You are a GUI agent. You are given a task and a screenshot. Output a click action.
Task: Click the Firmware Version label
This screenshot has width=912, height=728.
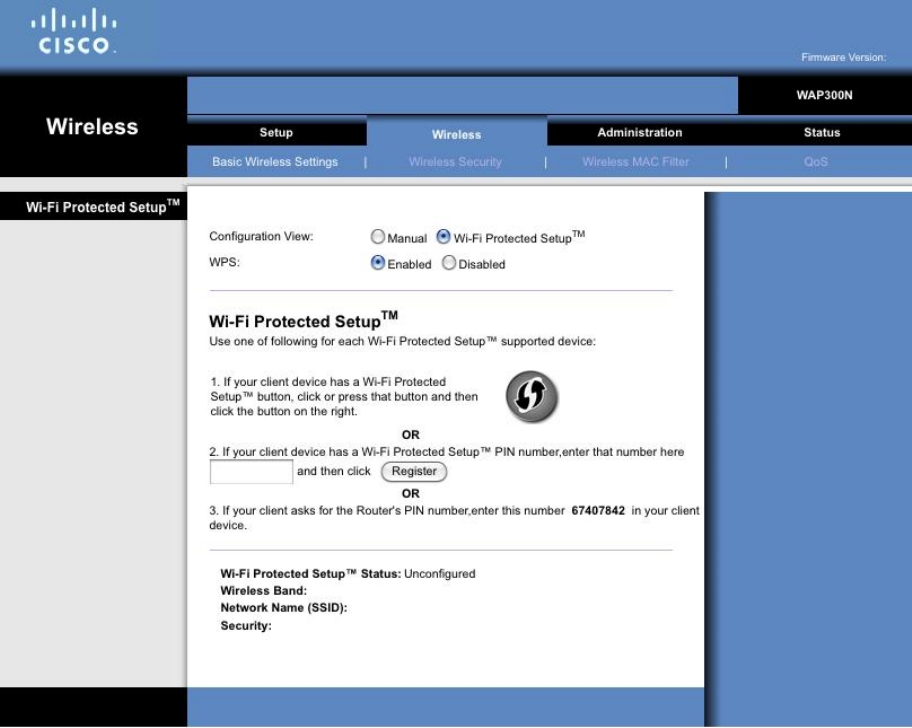point(844,57)
